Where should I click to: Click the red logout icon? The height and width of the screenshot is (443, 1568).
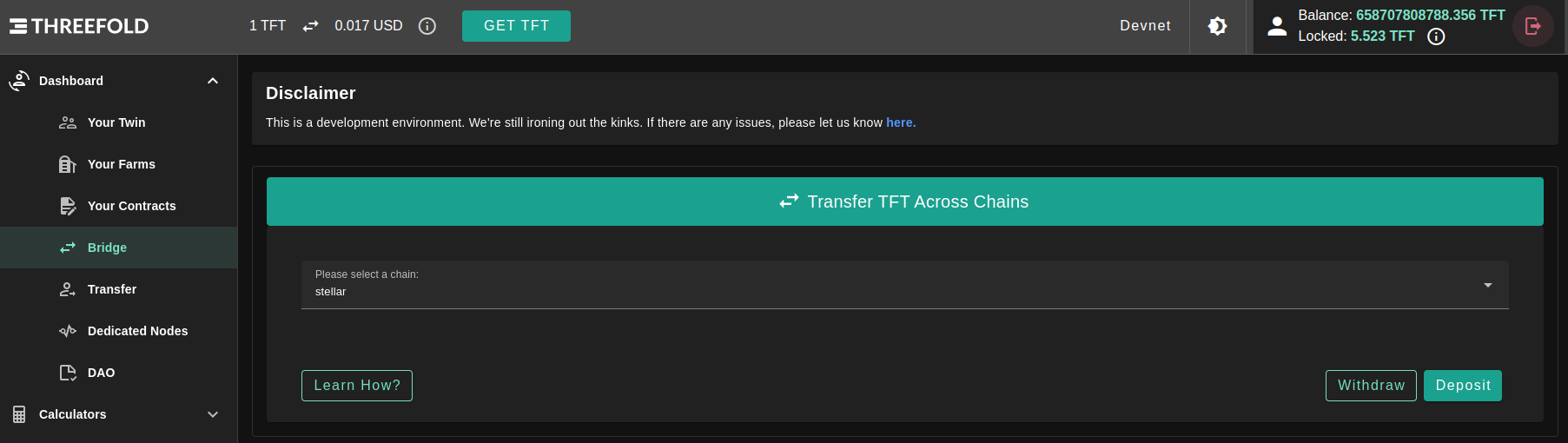[1533, 26]
